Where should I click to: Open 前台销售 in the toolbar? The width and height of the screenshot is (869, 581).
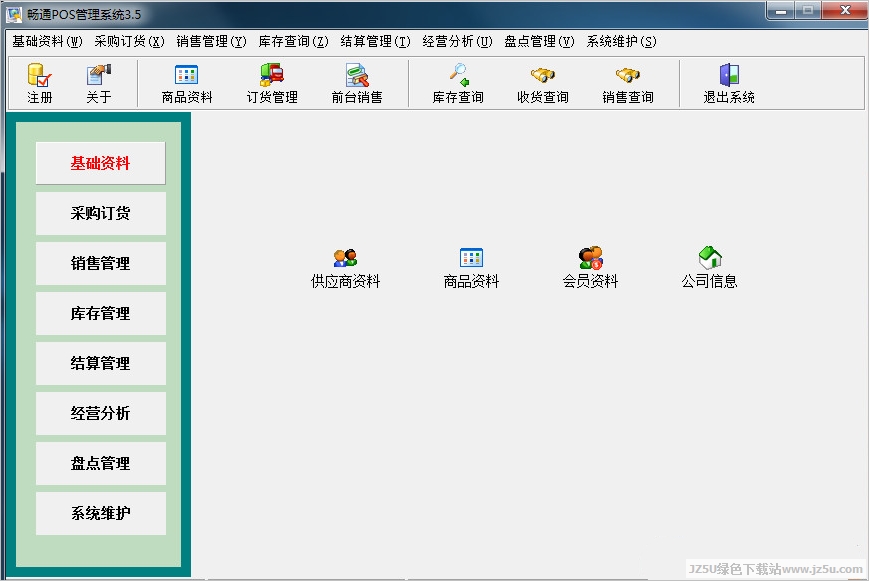(357, 83)
